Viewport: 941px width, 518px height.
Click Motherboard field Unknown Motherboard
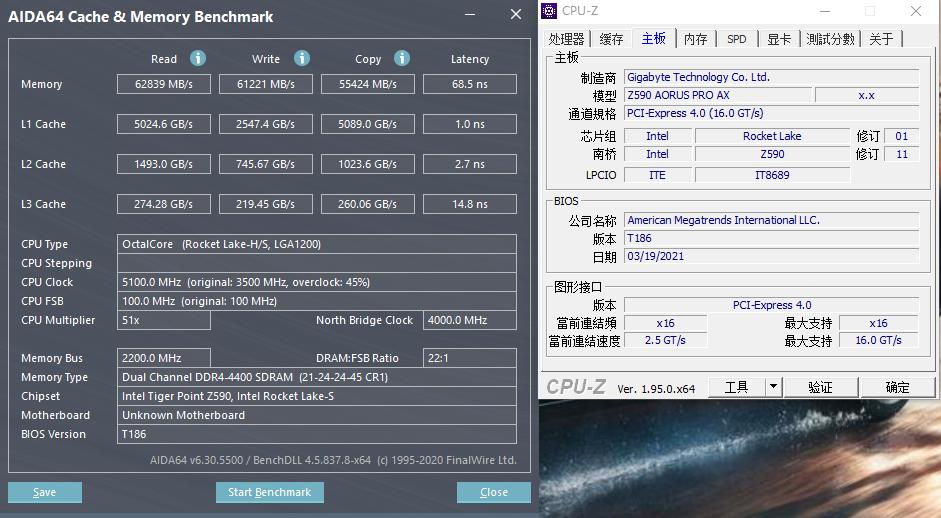(317, 415)
